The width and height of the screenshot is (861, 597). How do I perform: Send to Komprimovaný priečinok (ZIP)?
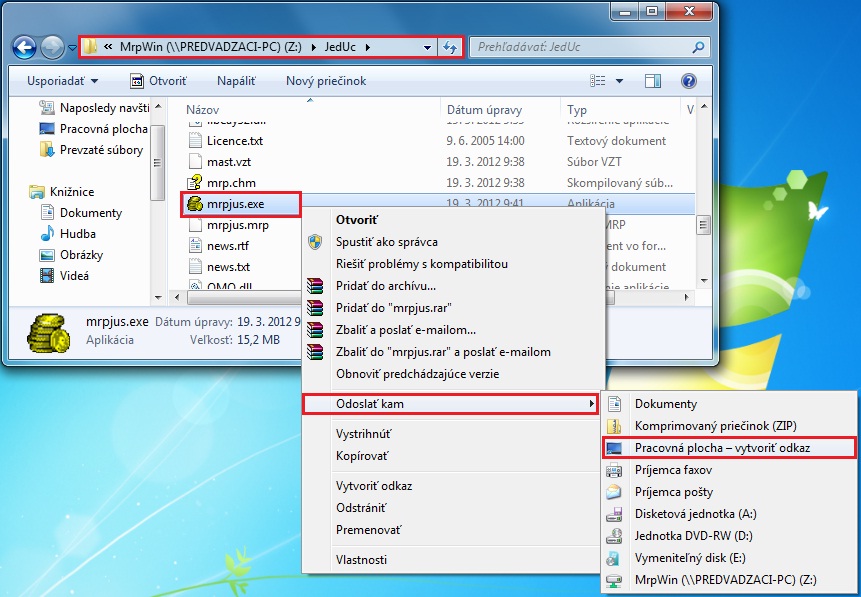coord(729,426)
